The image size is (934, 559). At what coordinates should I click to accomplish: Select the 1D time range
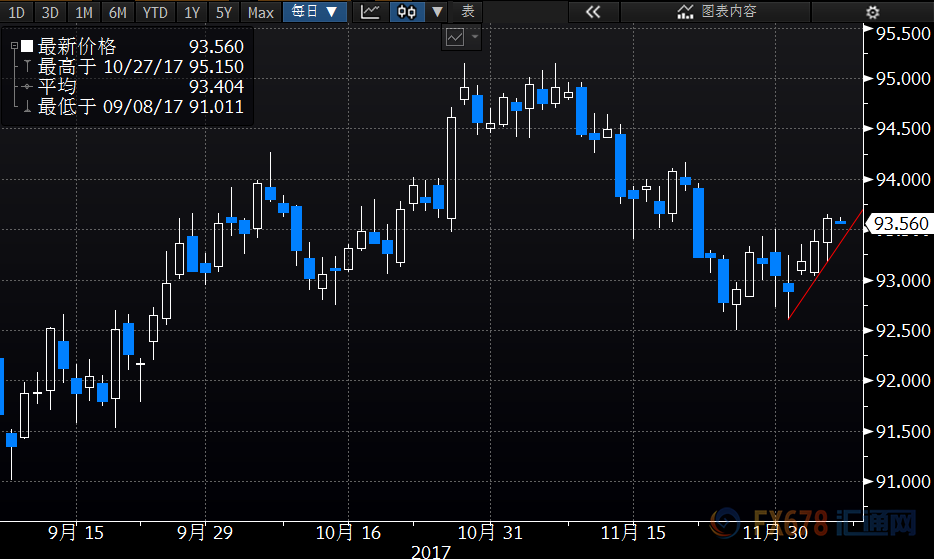pos(17,12)
